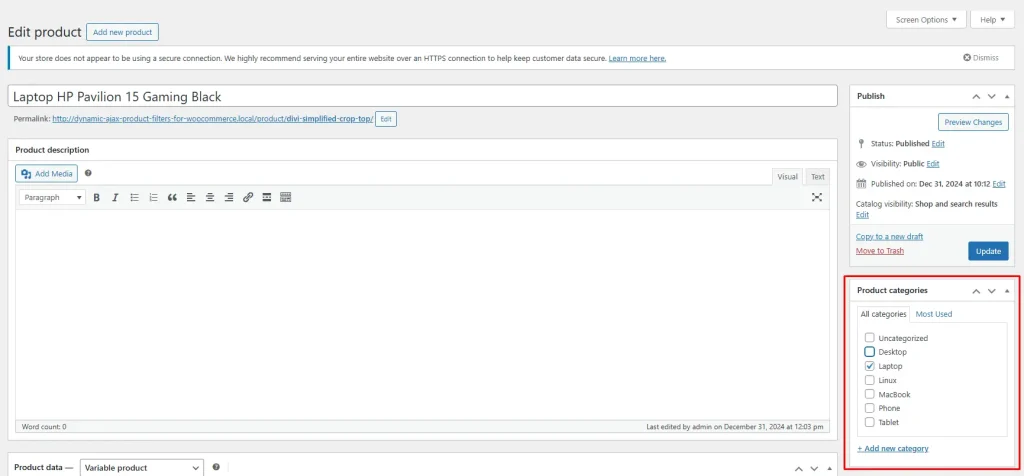Check the Desktop category

coord(869,352)
